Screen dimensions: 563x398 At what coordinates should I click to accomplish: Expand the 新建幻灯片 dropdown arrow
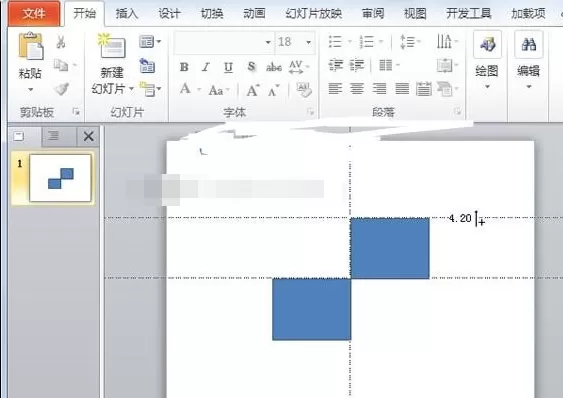point(132,88)
